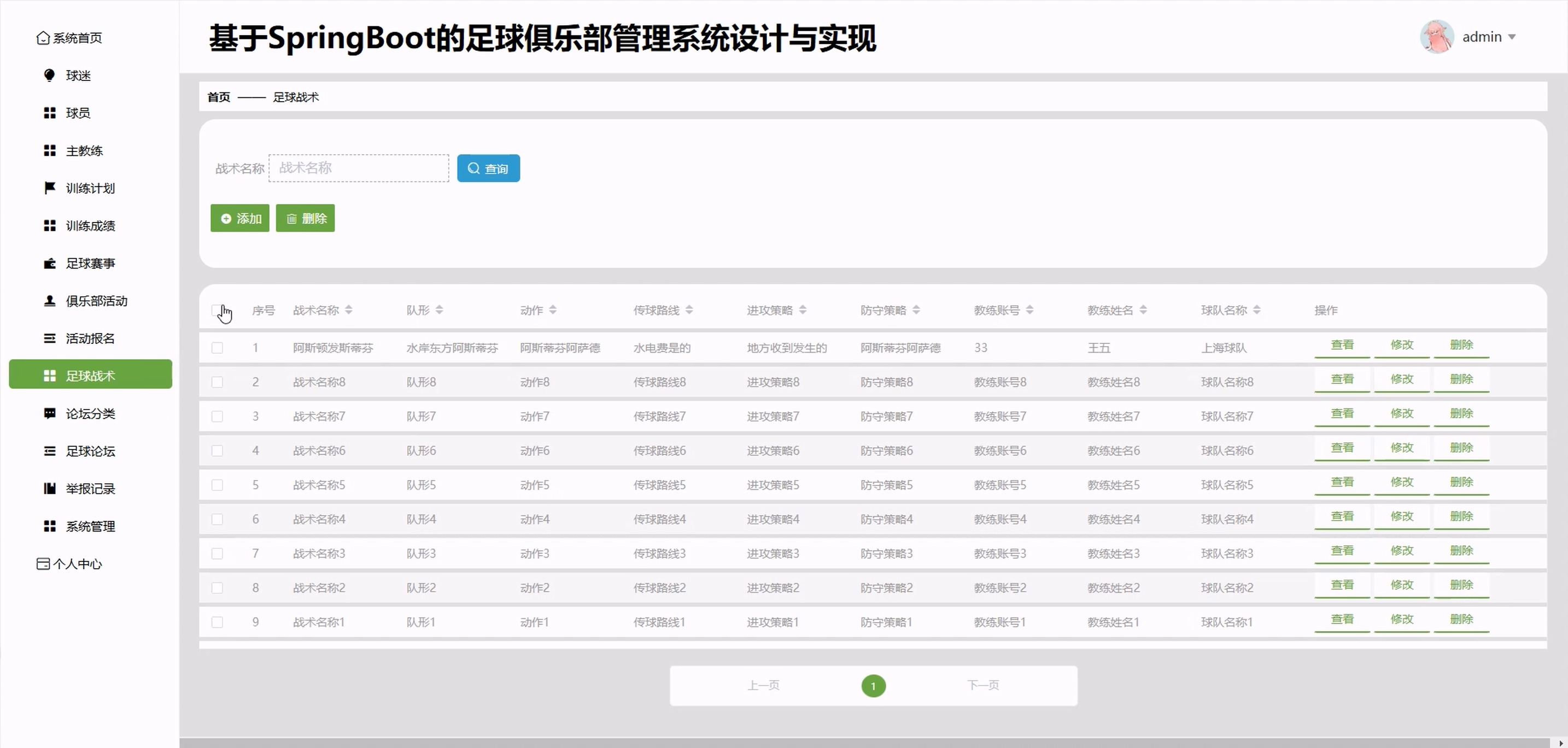Sort table by 球队名称 column arrows

pyautogui.click(x=1257, y=311)
